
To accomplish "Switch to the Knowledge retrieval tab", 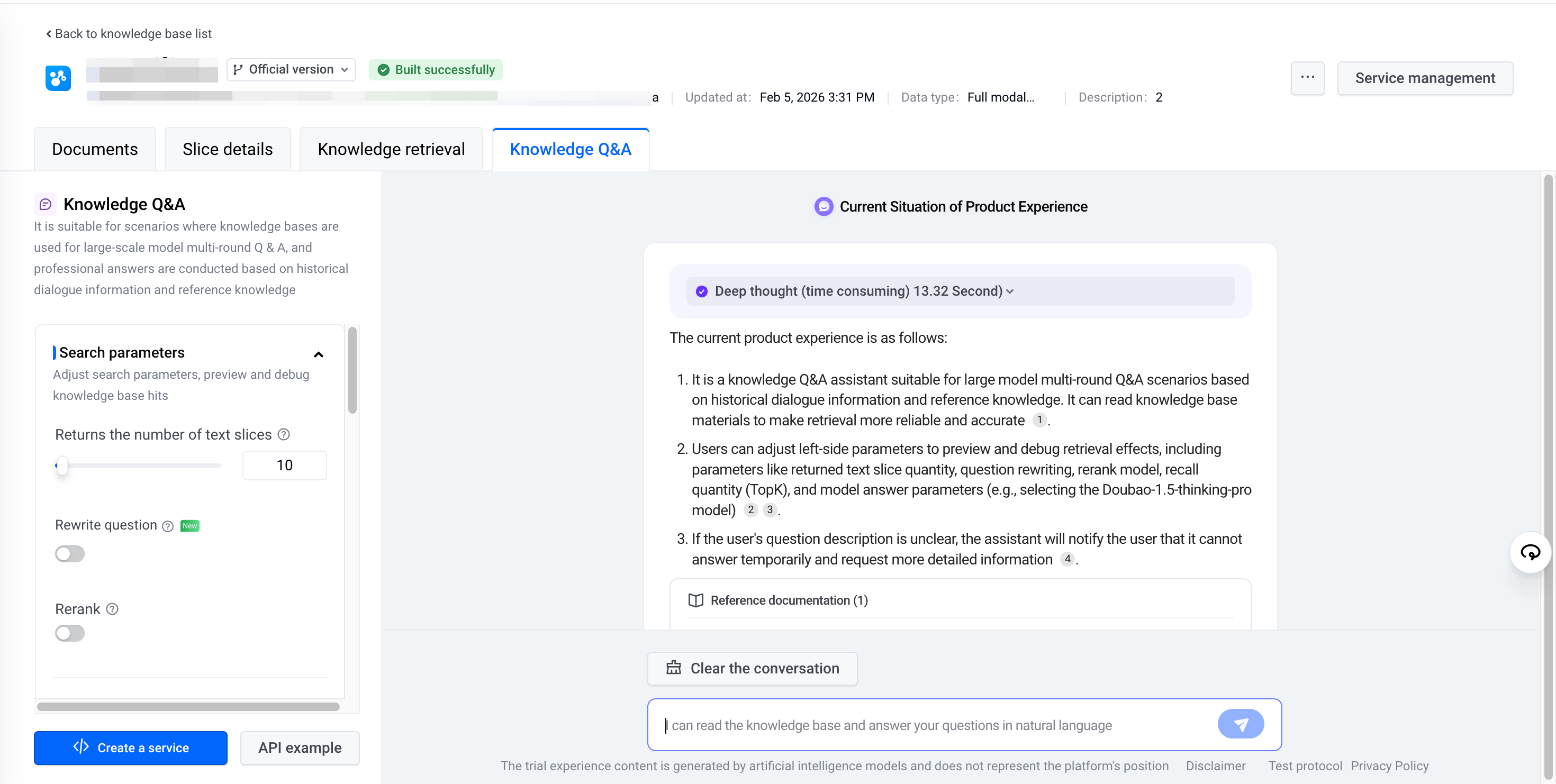I will pos(391,149).
